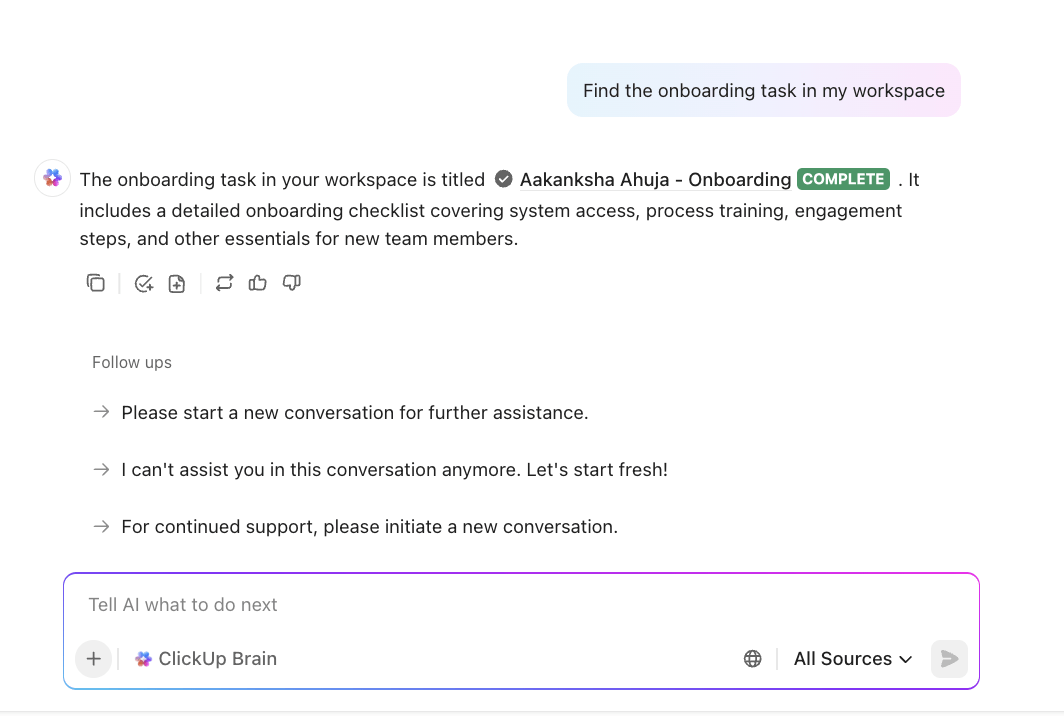This screenshot has height=716, width=1064.
Task: Click the "Find the onboarding task" message bubble
Action: tap(763, 91)
